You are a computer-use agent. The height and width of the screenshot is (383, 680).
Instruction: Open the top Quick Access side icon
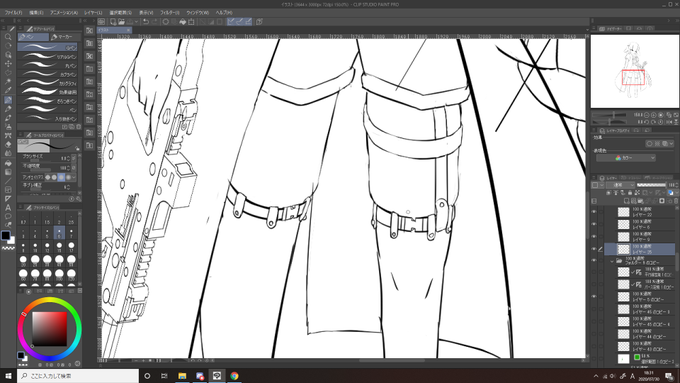(x=89, y=30)
